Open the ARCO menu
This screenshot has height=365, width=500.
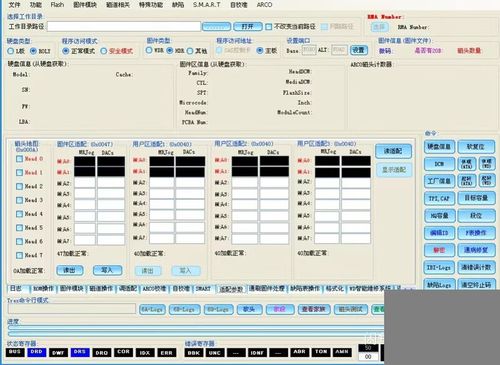click(264, 5)
